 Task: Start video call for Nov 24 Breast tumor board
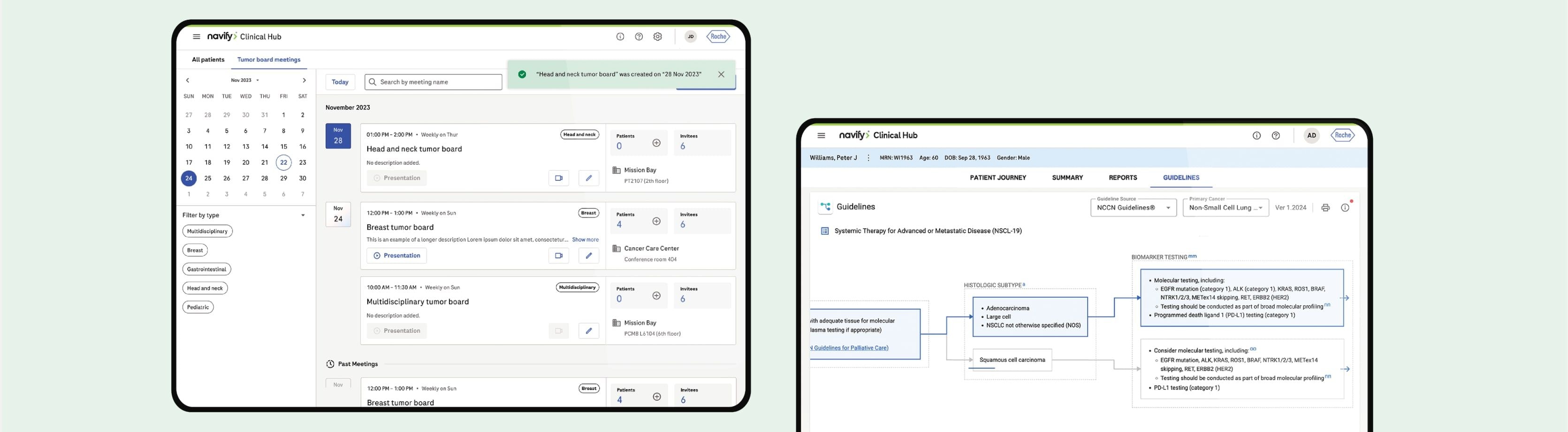pos(559,256)
